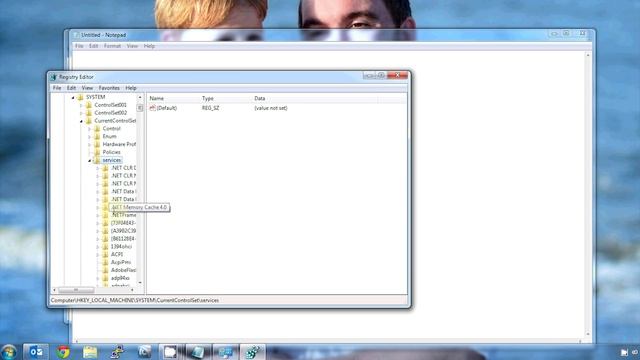This screenshot has width=640, height=360.
Task: Select the (Default) string value icon
Action: pos(153,108)
